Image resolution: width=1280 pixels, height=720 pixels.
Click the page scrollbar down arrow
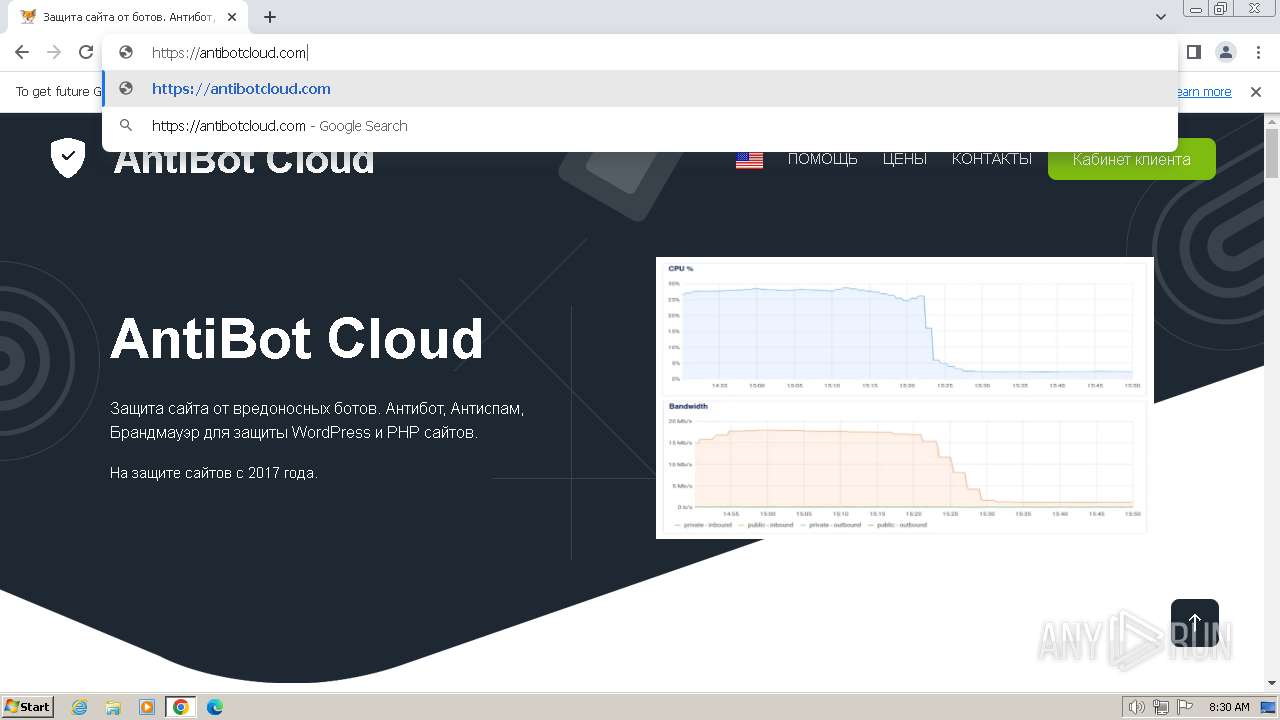[x=1272, y=683]
